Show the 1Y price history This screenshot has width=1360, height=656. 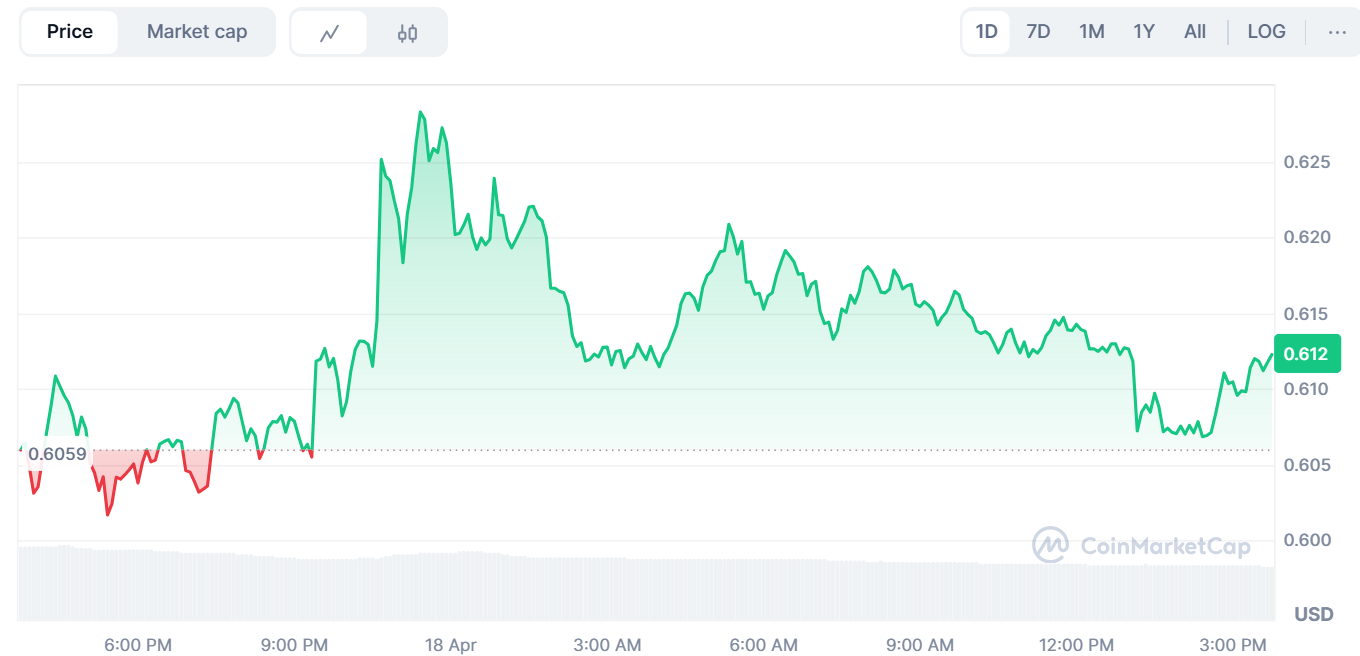[1143, 32]
